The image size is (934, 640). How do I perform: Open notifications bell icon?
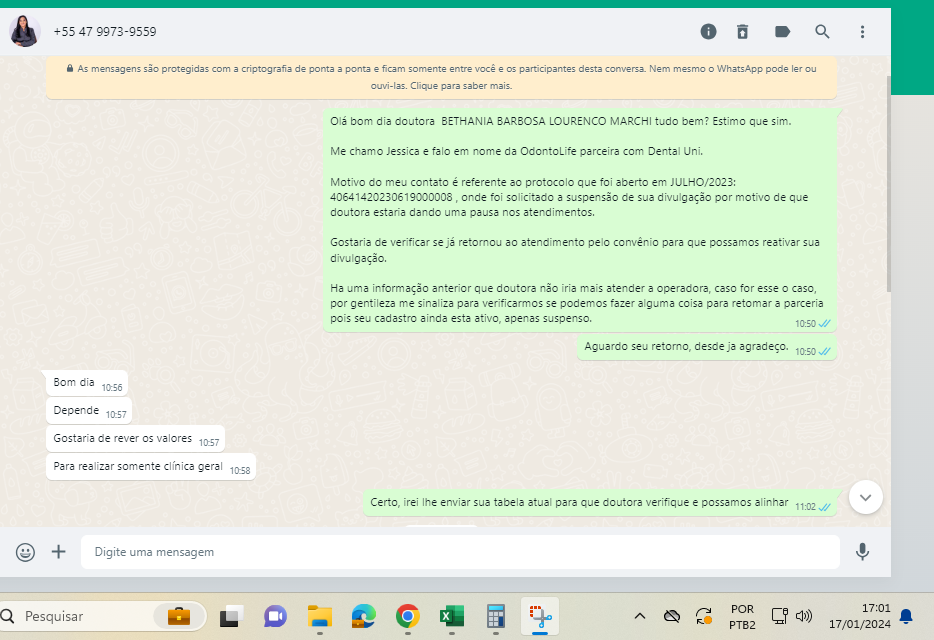coord(906,616)
